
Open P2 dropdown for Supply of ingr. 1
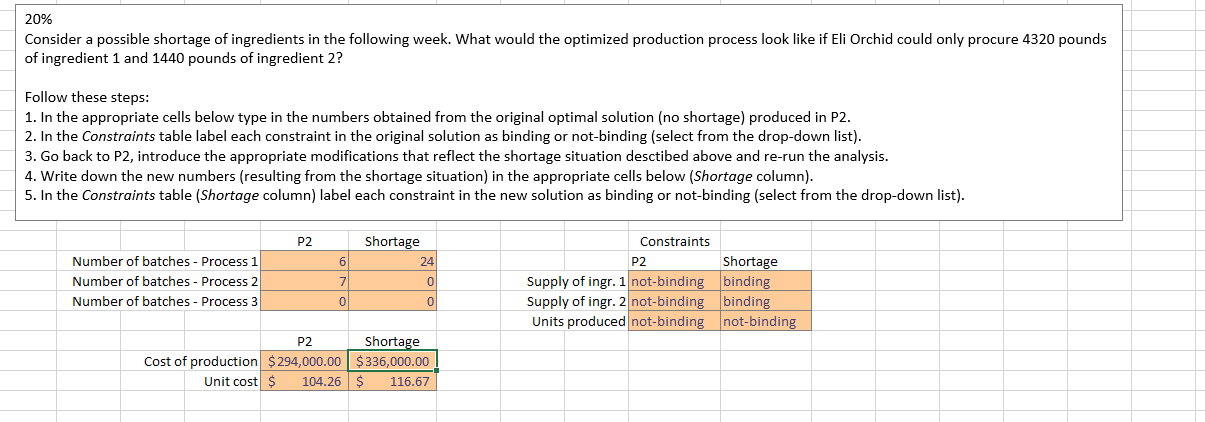point(673,282)
